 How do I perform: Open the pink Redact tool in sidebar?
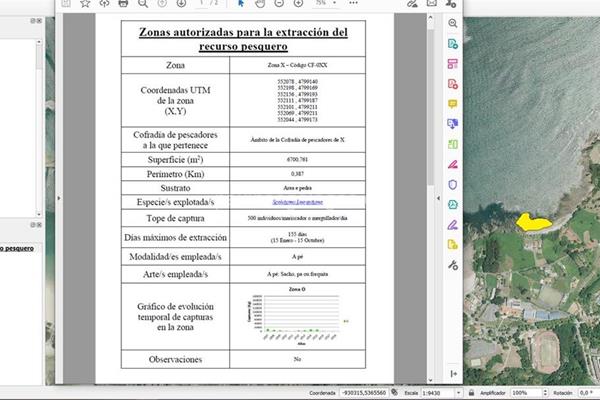(453, 165)
